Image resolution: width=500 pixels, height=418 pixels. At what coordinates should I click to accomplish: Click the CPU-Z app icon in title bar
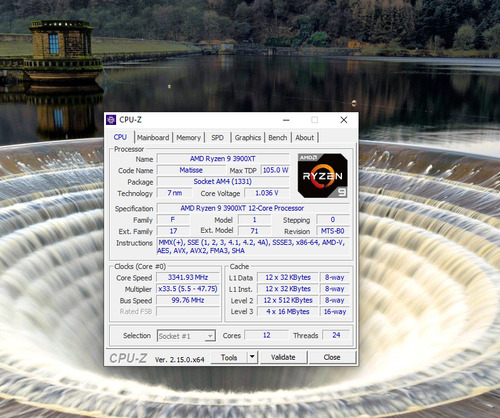point(111,120)
